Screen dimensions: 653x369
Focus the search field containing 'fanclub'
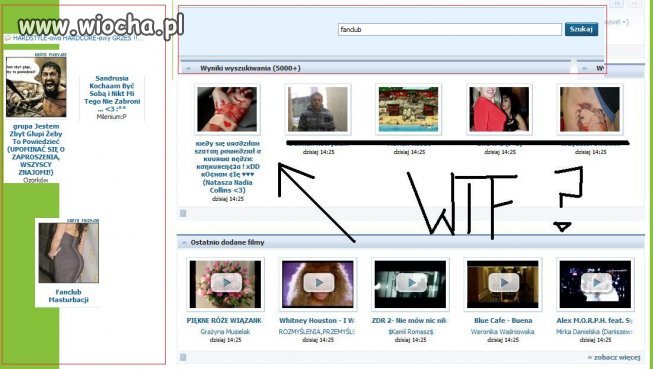coord(450,29)
